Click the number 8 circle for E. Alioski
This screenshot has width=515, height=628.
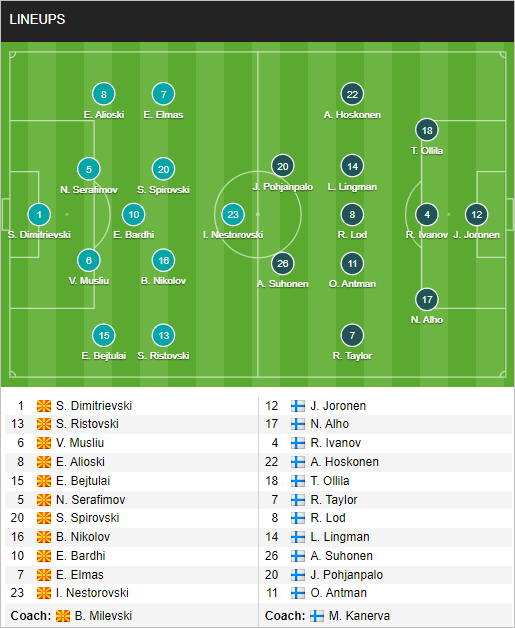click(104, 95)
